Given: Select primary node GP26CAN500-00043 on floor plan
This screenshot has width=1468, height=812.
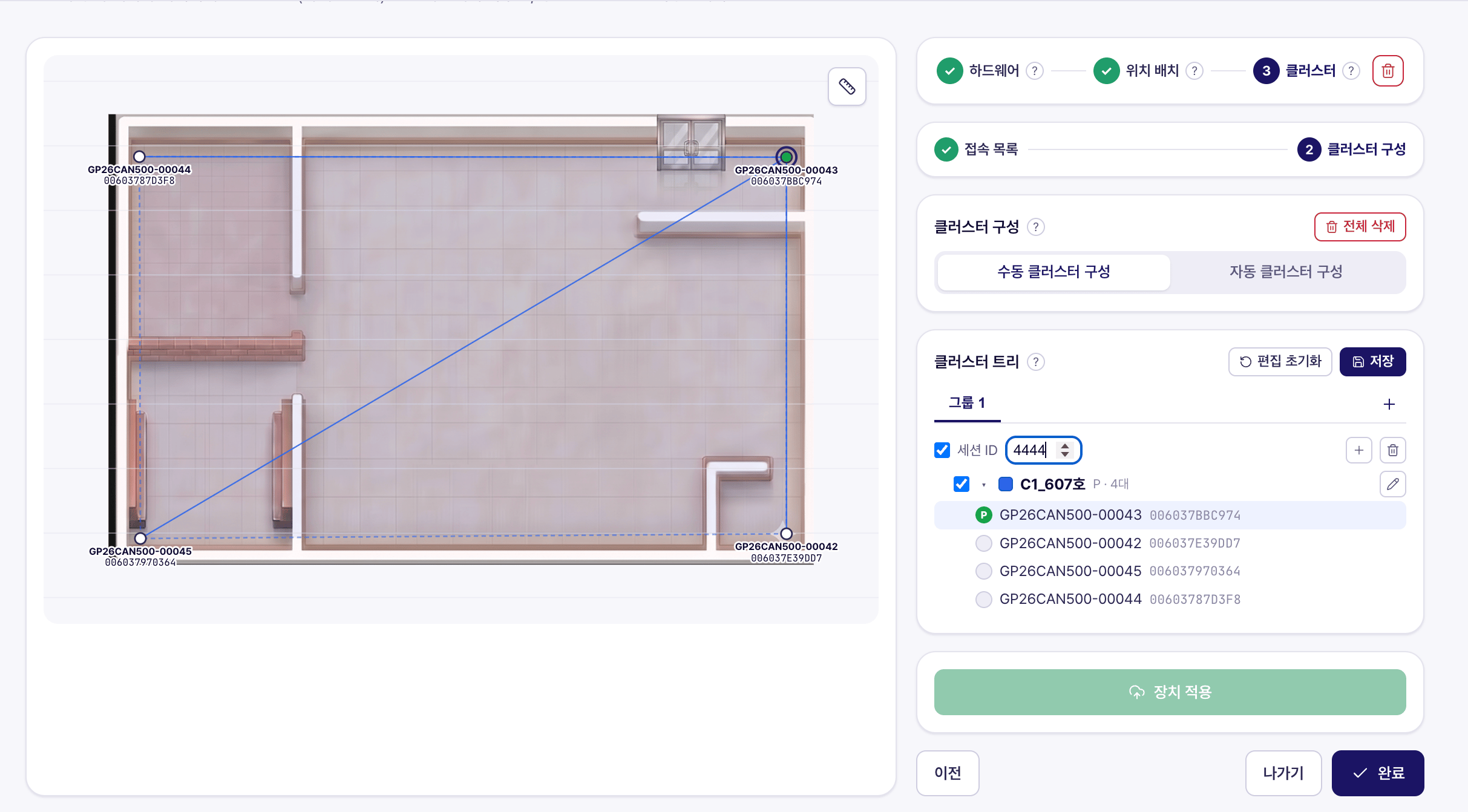Looking at the screenshot, I should [x=786, y=157].
